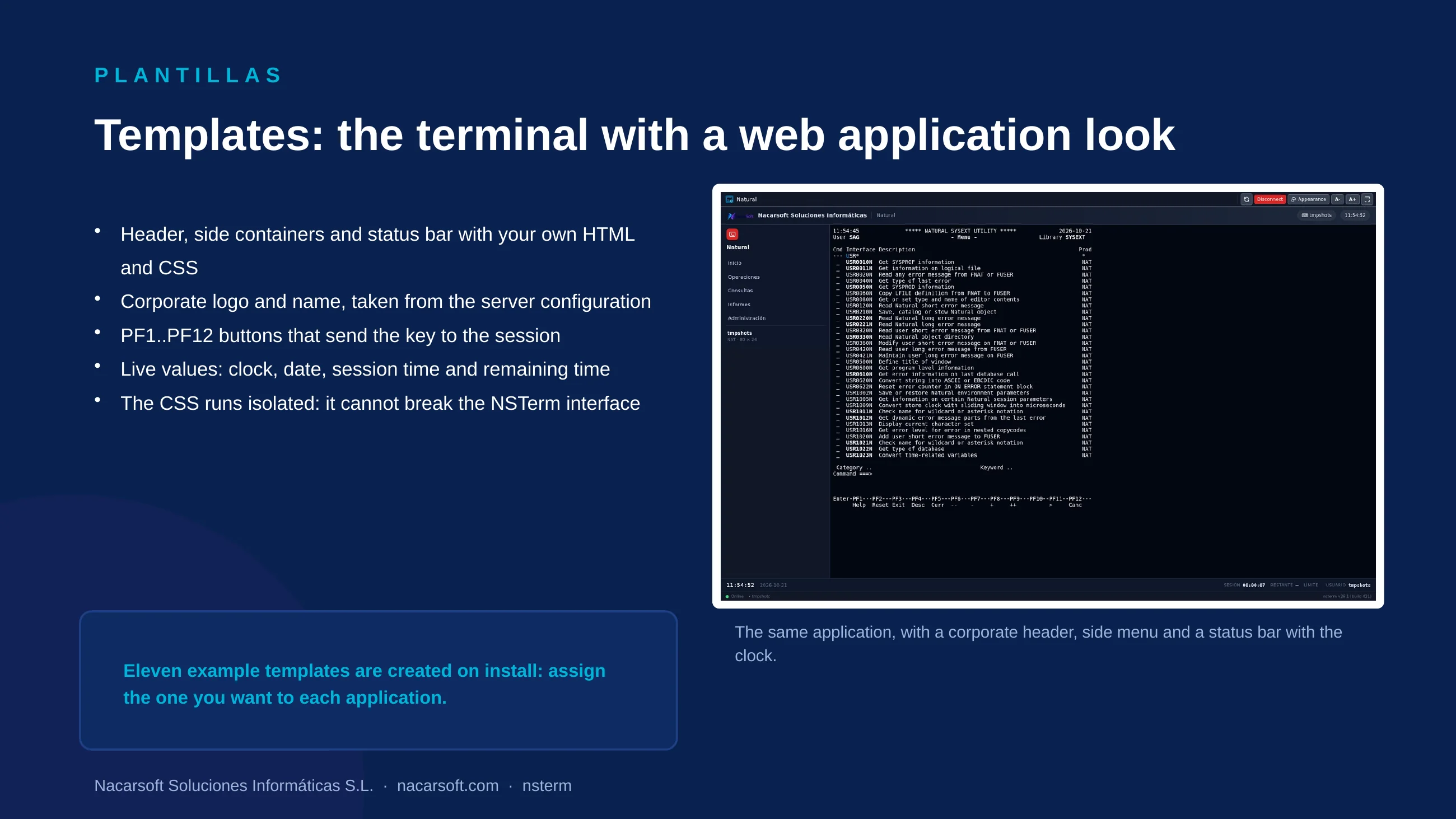Open the Administración sidebar menu item

[746, 318]
